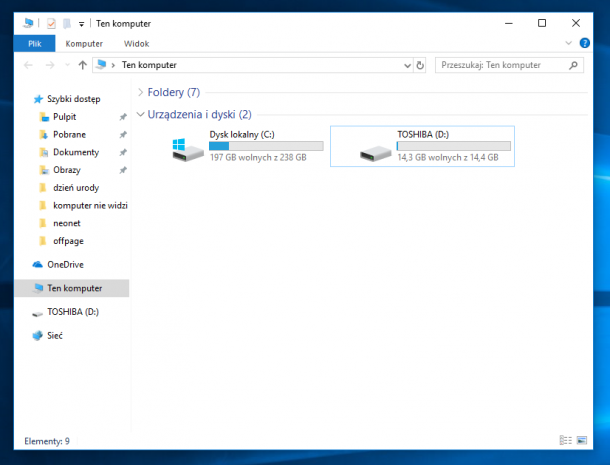Click the OneDrive cloud icon
Screen dimensions: 610x465
coord(37,265)
